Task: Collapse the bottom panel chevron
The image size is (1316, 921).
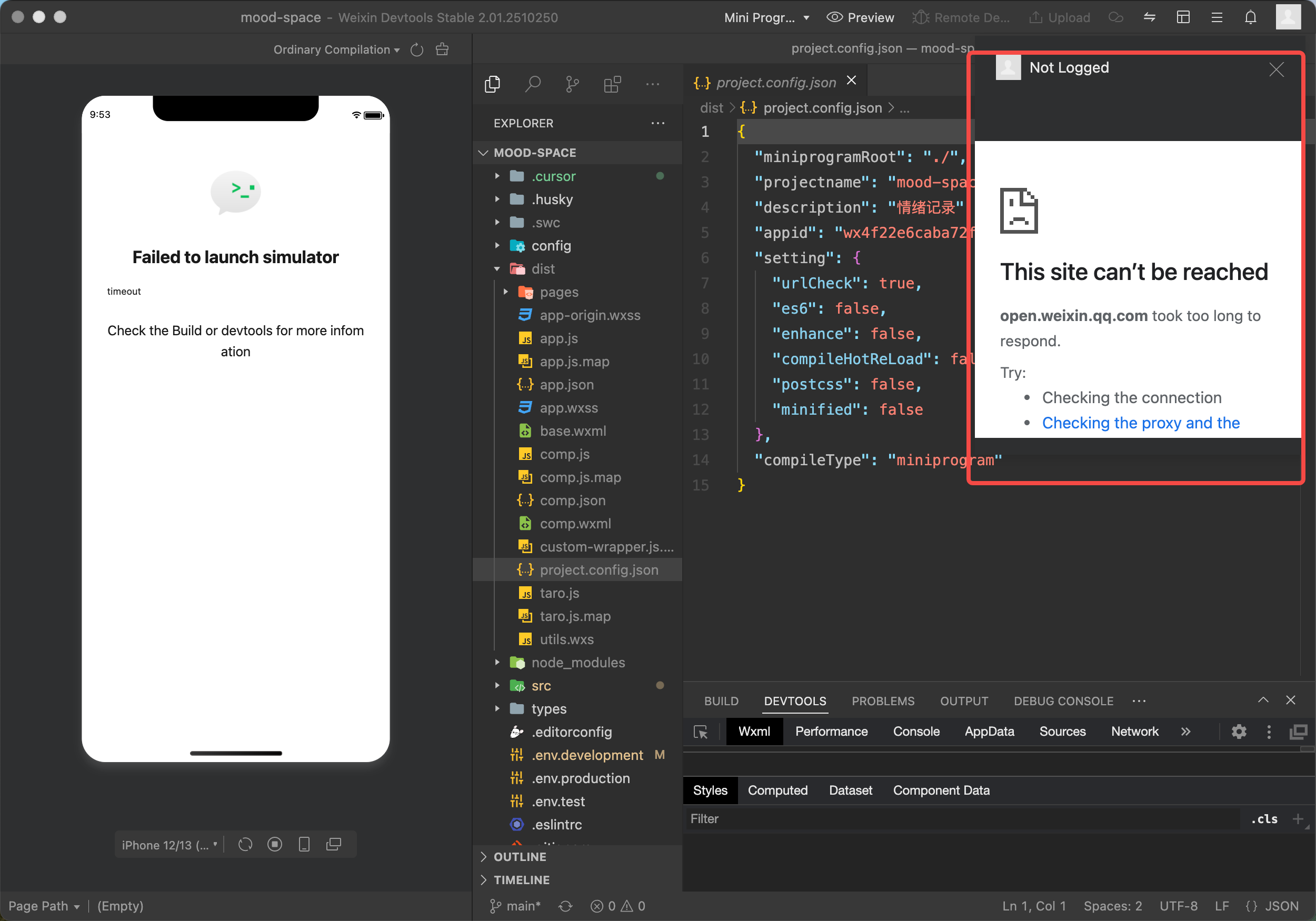Action: point(1263,700)
